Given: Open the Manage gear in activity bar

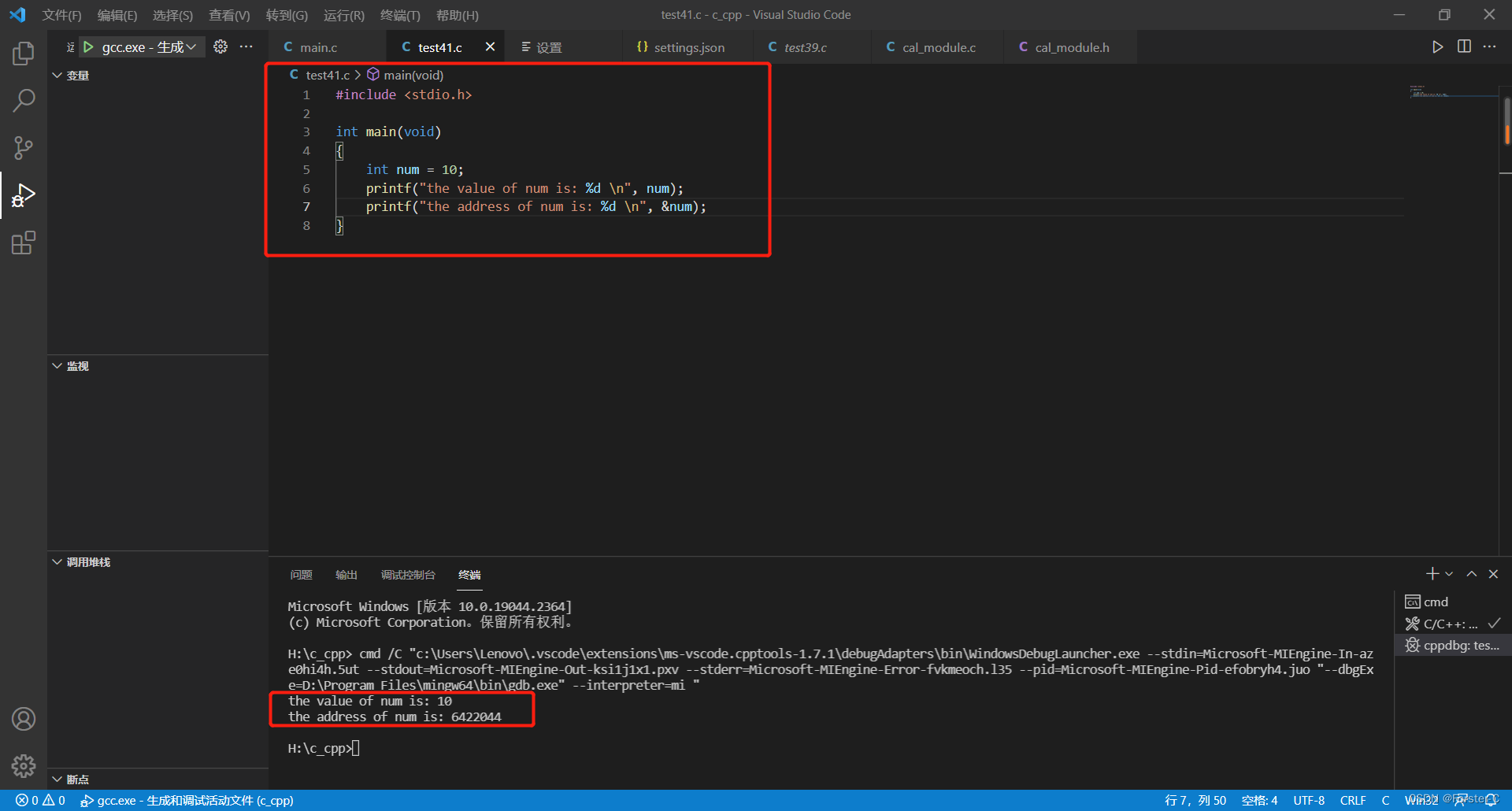Looking at the screenshot, I should click(24, 766).
